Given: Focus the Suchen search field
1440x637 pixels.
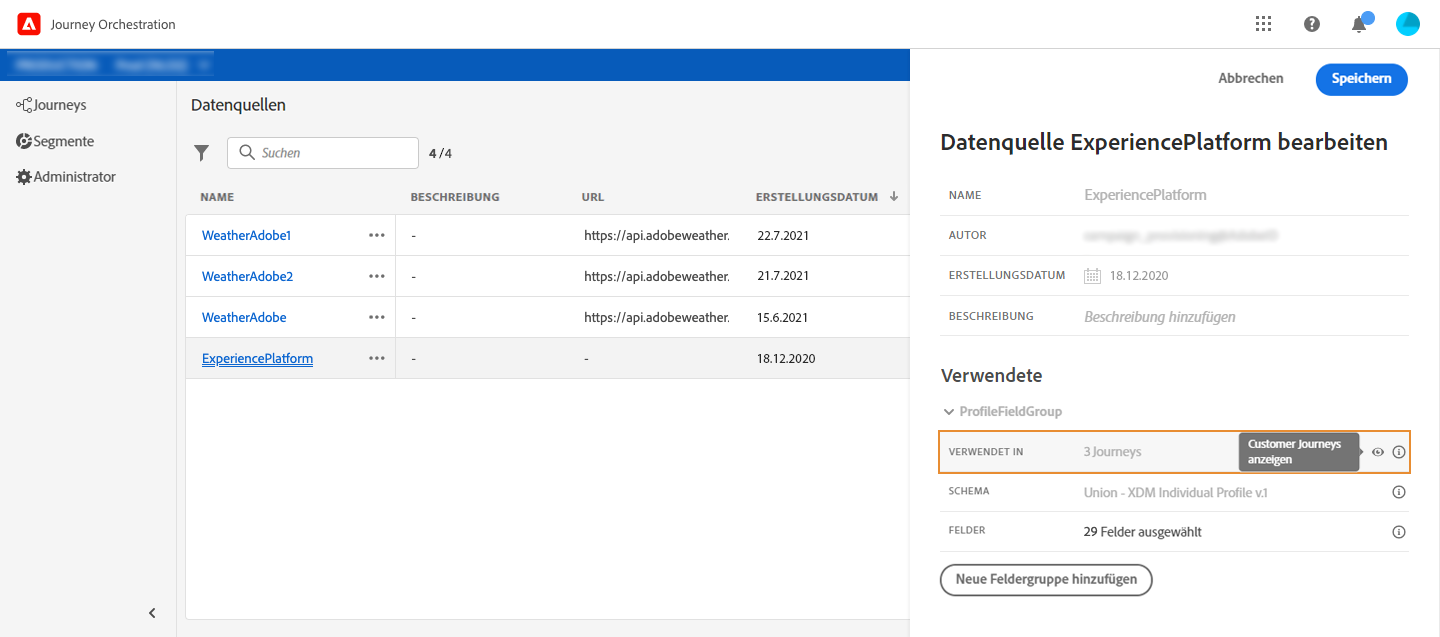Looking at the screenshot, I should [323, 153].
